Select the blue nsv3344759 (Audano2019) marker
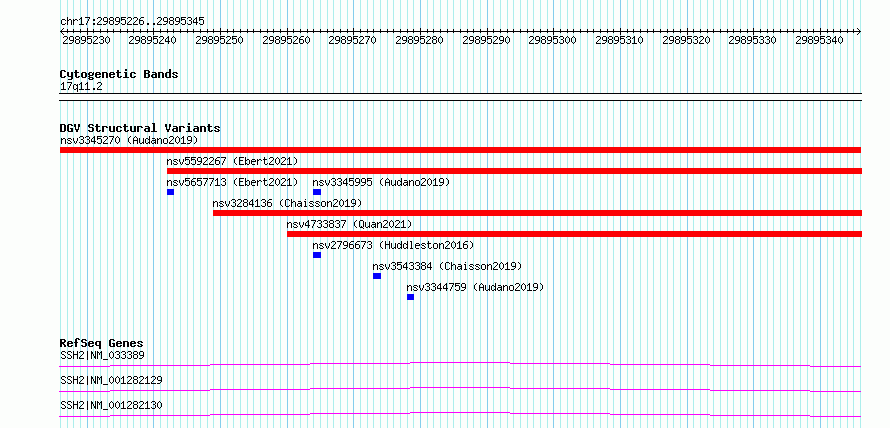Viewport: 890px width, 428px height. [410, 297]
